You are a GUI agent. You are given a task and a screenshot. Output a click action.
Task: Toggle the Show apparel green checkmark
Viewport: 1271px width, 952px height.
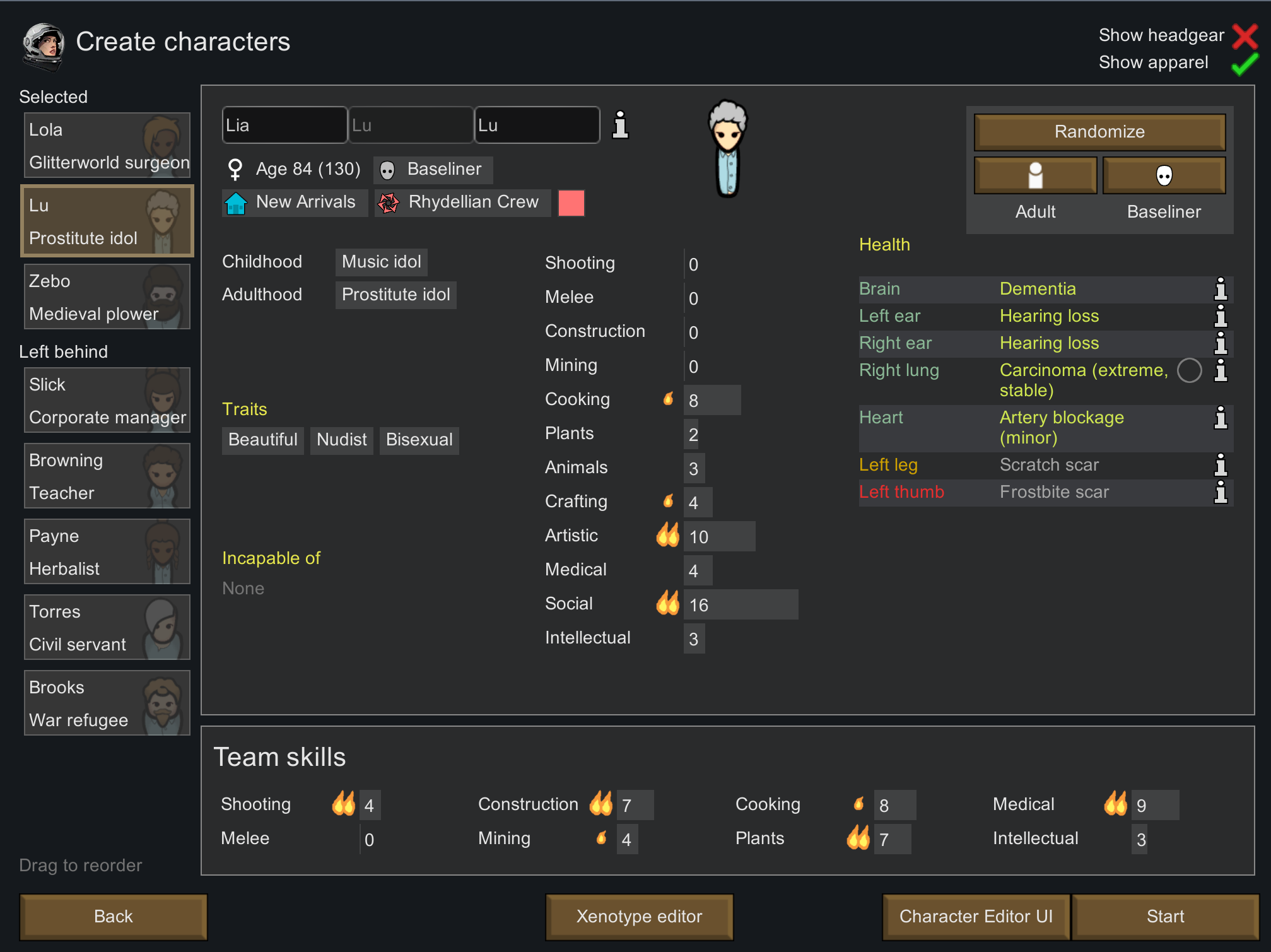click(1245, 64)
